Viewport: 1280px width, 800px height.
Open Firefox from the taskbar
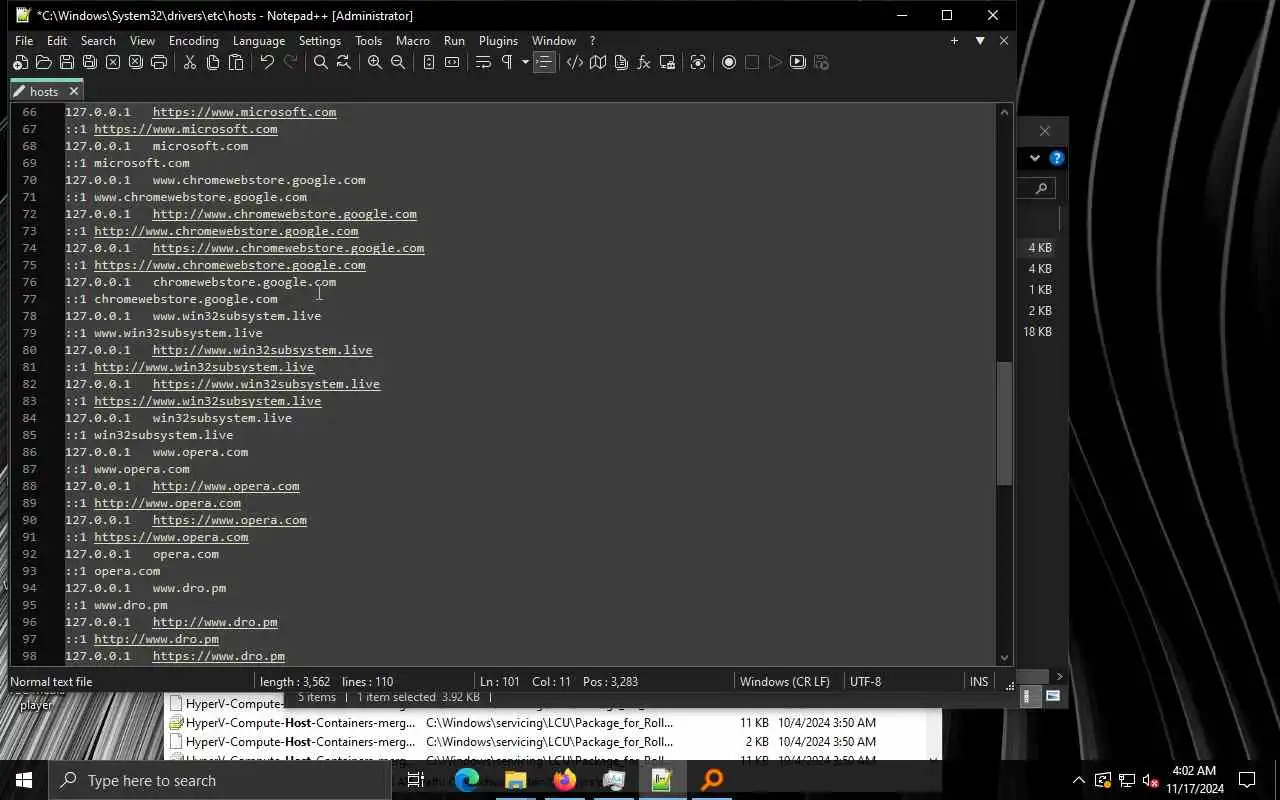click(564, 780)
